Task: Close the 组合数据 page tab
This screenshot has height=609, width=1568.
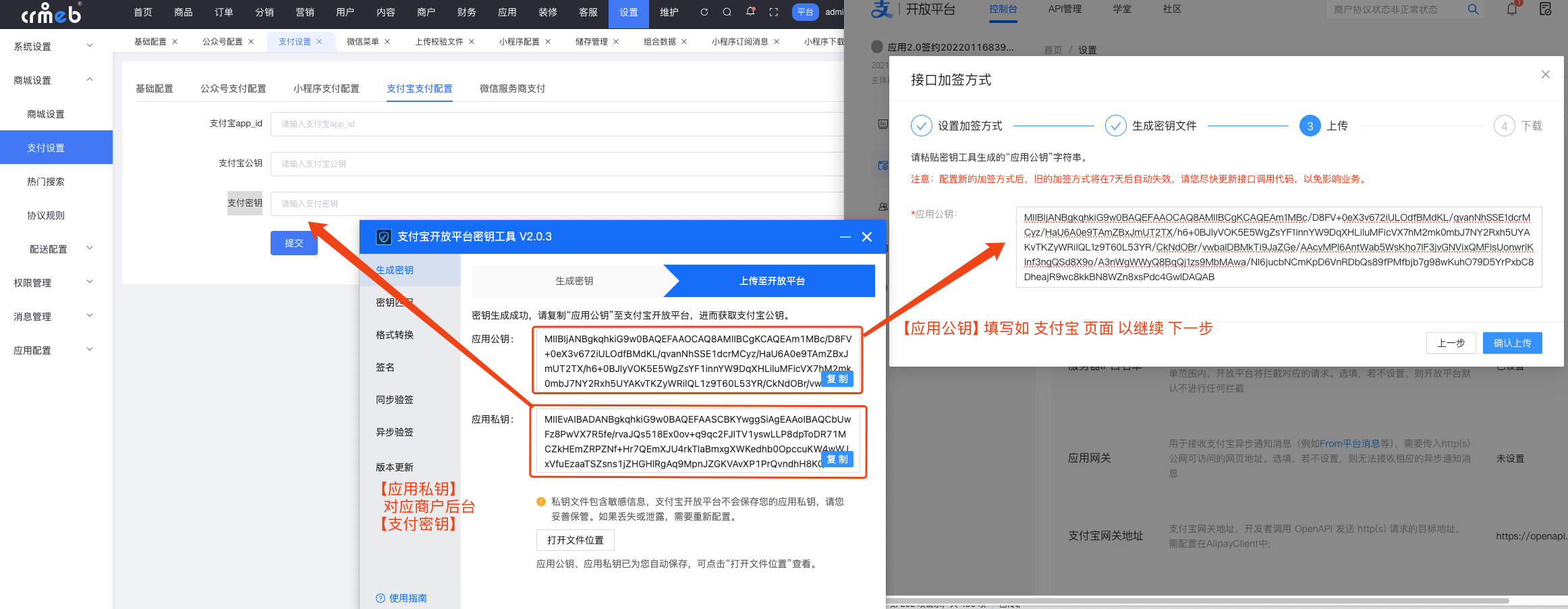Action: click(684, 42)
